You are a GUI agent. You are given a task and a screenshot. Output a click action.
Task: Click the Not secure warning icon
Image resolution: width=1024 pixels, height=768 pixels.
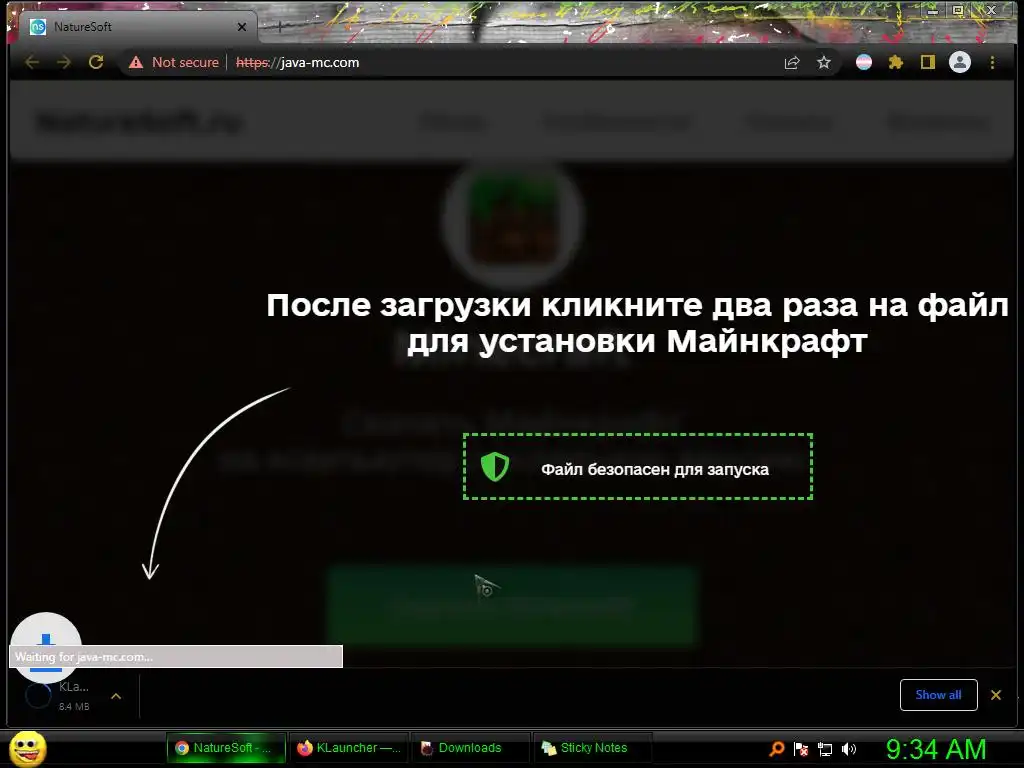(136, 63)
